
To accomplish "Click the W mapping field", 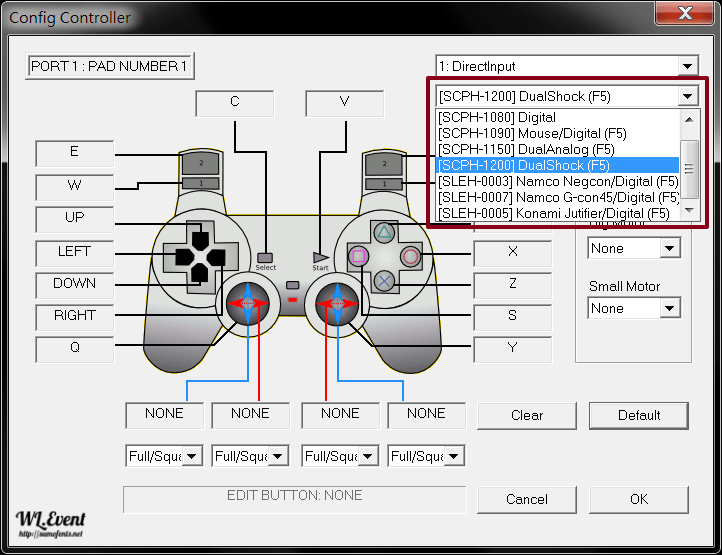I will pos(75,187).
